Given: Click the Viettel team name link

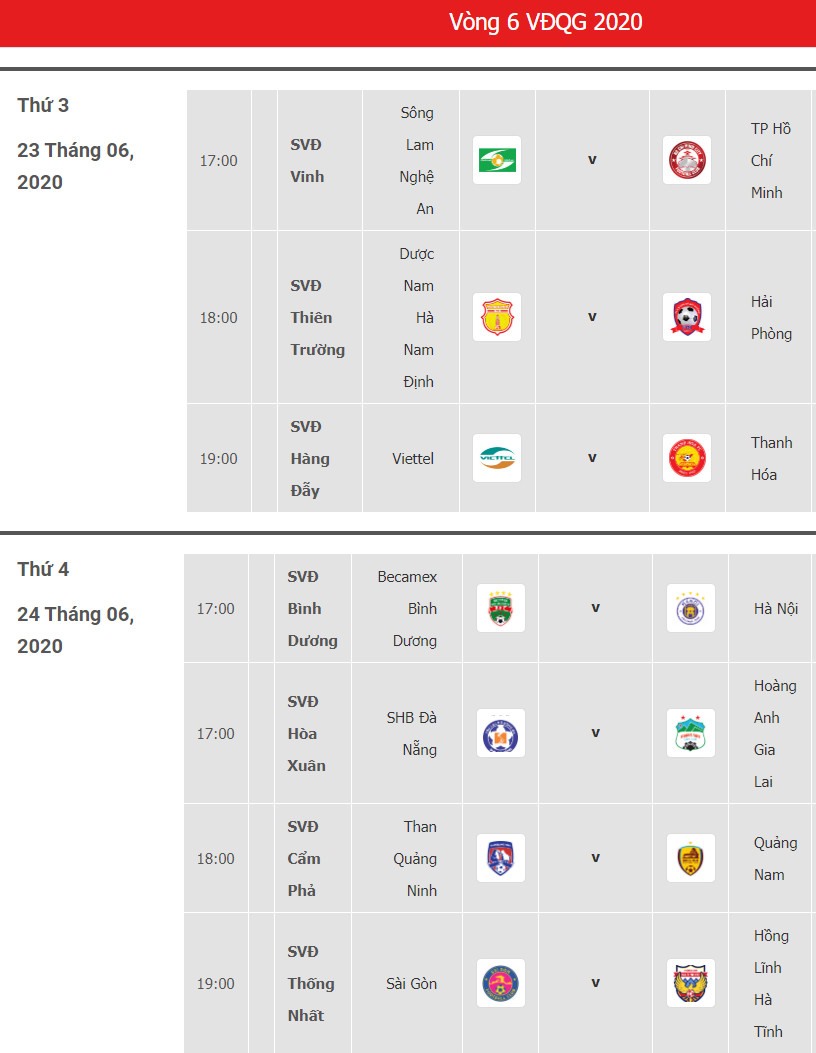Looking at the screenshot, I should 413,459.
